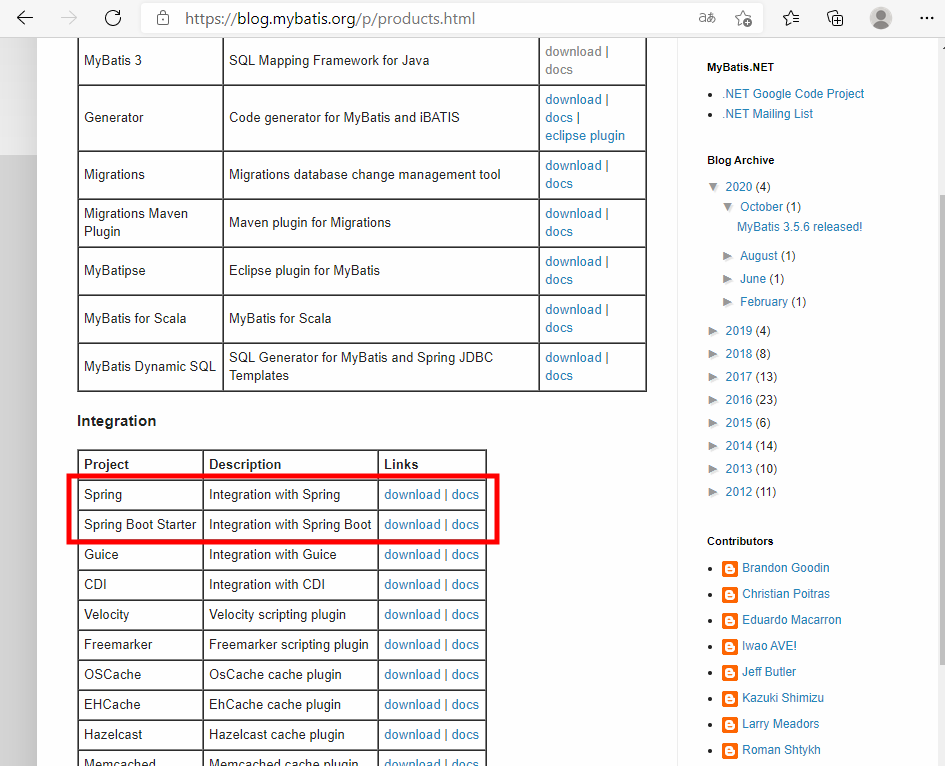Expand the 2016 archive triangle
This screenshot has height=766, width=945.
714,400
